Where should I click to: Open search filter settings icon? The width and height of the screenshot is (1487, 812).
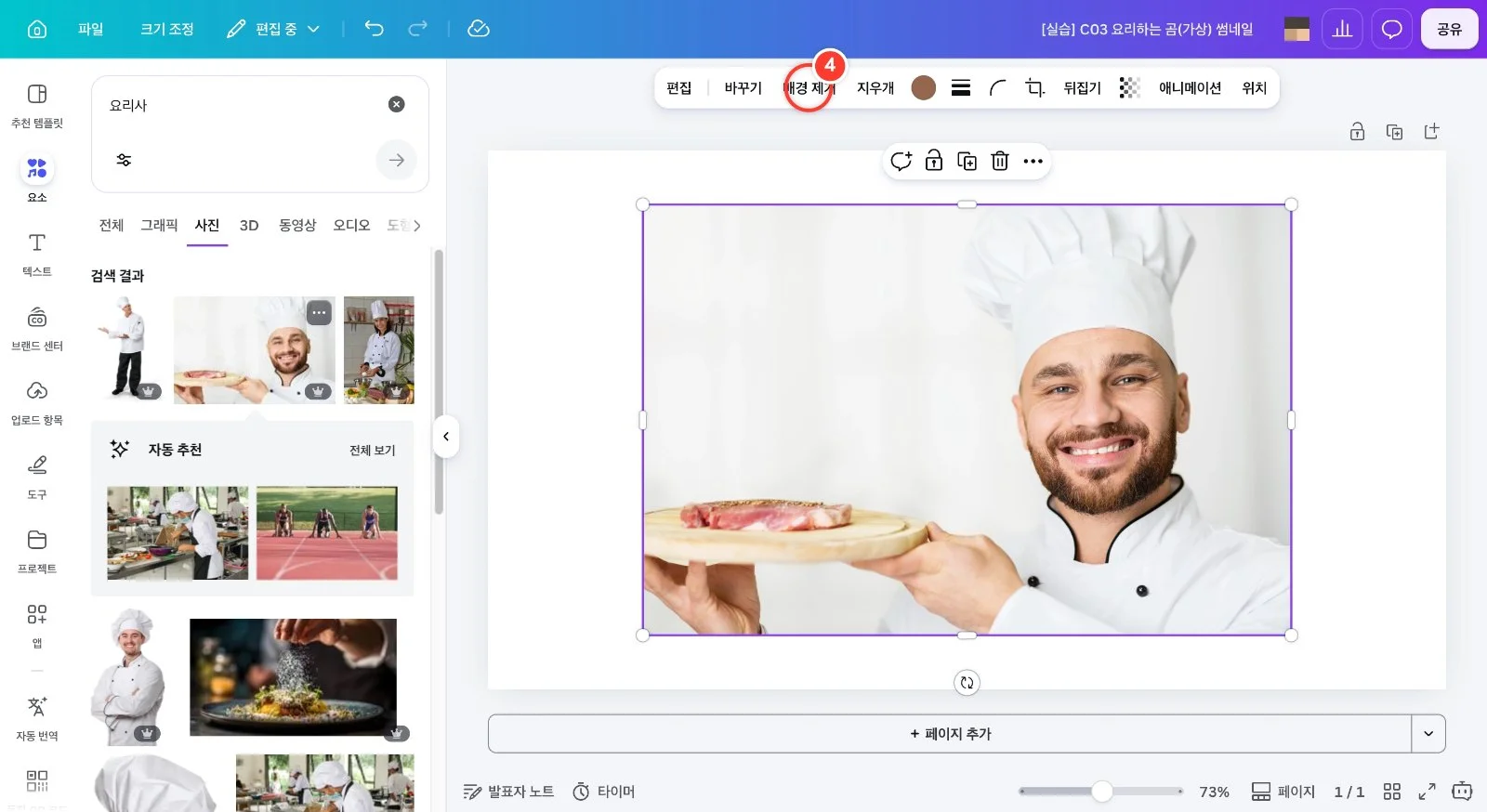(x=124, y=160)
